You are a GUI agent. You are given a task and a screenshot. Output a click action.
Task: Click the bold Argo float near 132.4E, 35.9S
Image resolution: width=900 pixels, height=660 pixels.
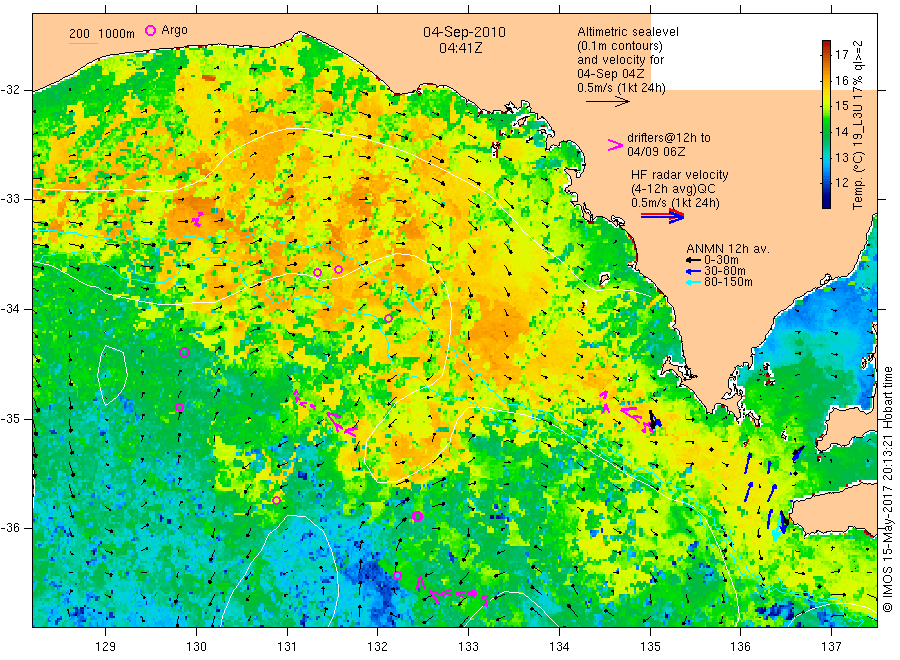click(417, 516)
